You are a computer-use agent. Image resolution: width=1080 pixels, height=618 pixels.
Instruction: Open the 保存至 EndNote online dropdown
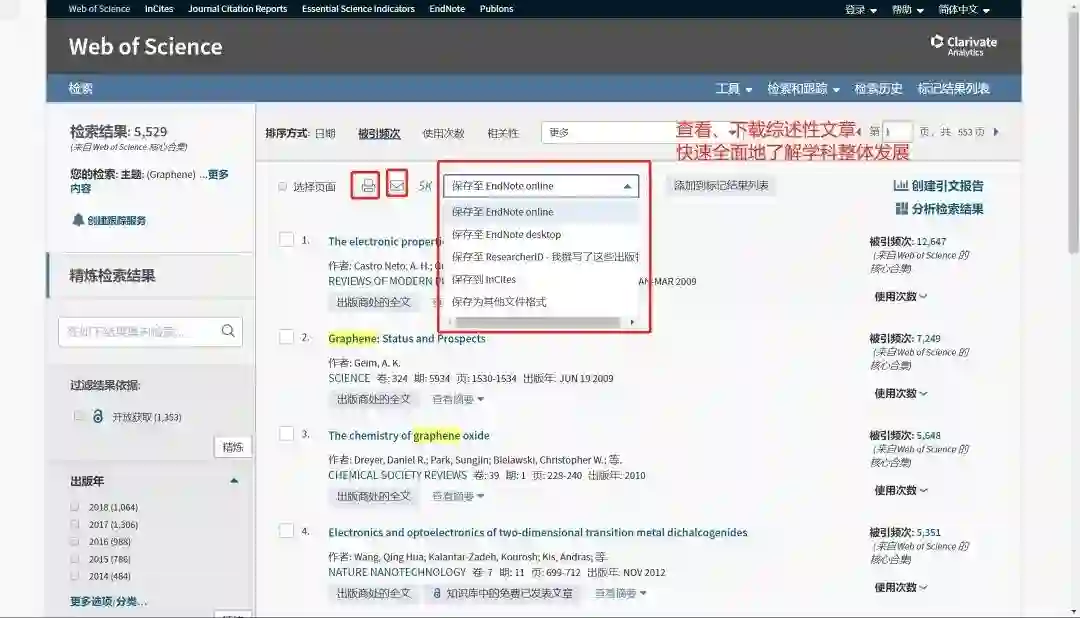[541, 186]
